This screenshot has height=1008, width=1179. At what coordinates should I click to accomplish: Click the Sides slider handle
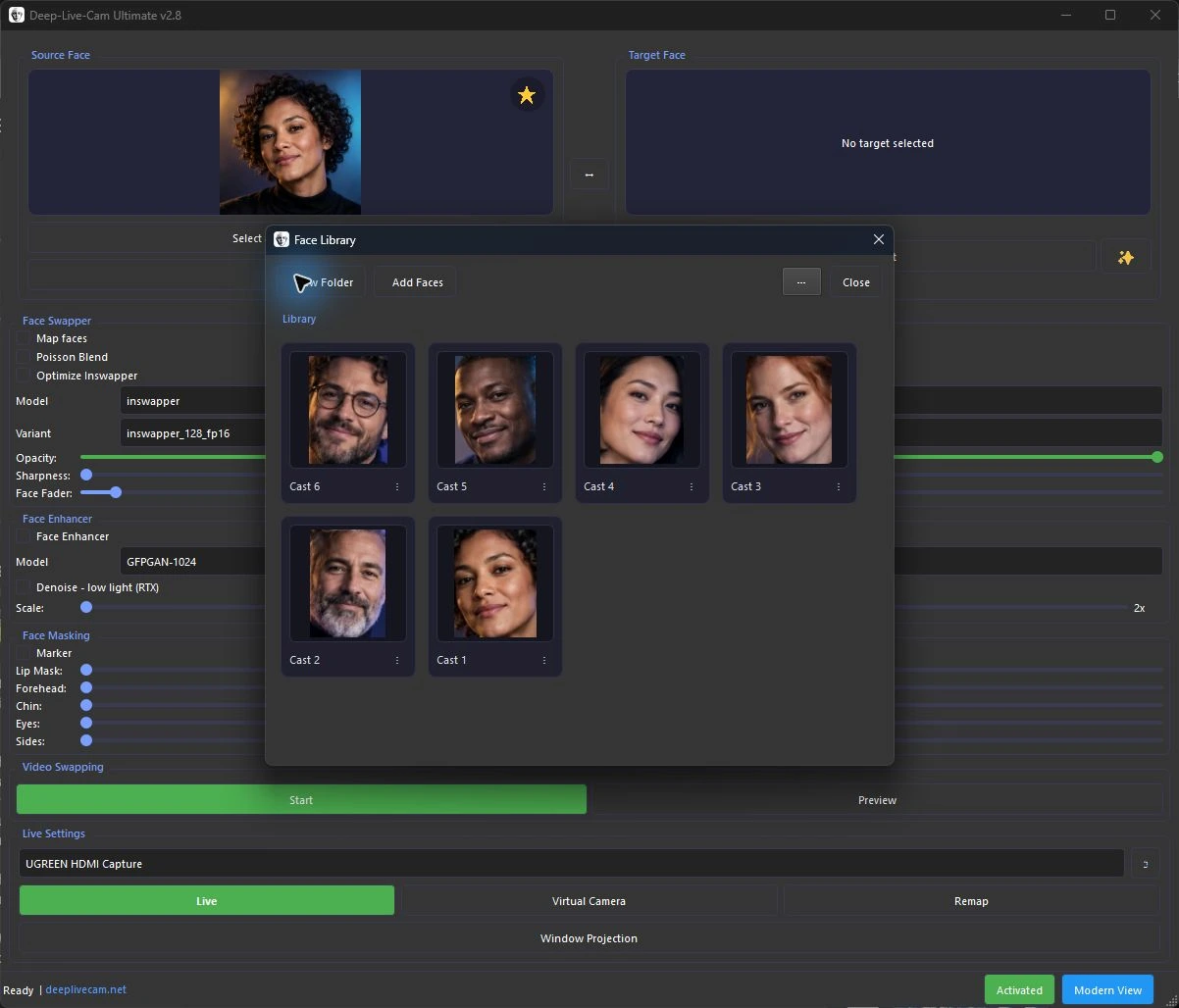coord(86,741)
